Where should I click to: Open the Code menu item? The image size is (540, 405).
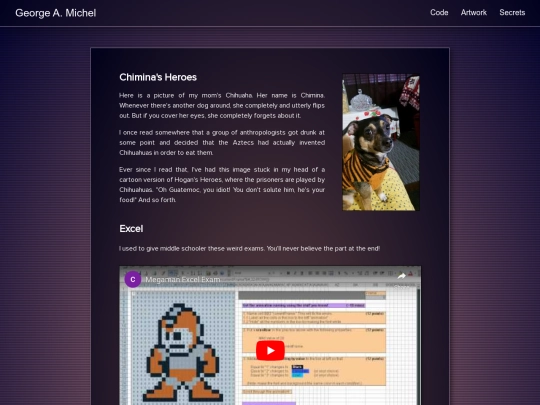pyautogui.click(x=439, y=13)
